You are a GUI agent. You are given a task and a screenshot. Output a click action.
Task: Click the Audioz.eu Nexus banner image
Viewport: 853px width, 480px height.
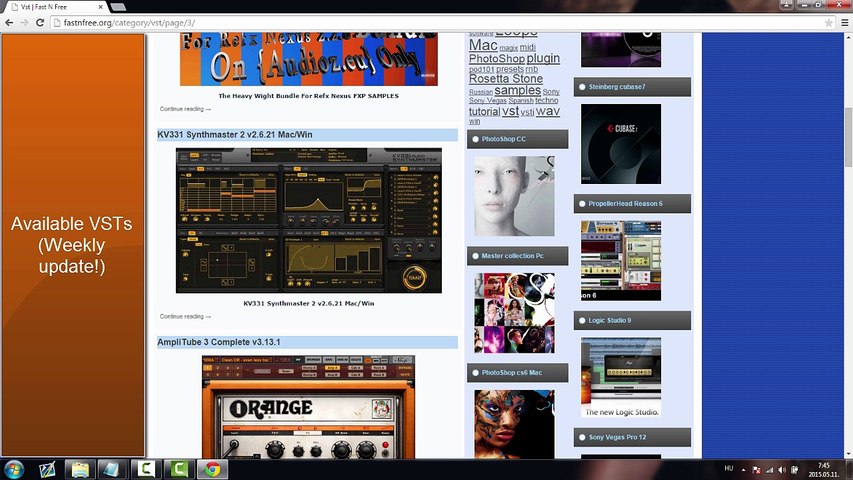[x=308, y=59]
